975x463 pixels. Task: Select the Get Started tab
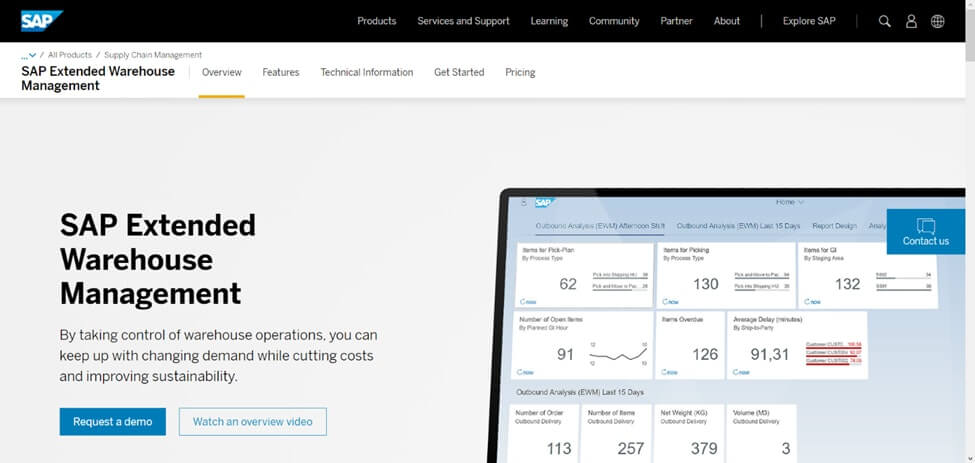[x=459, y=72]
